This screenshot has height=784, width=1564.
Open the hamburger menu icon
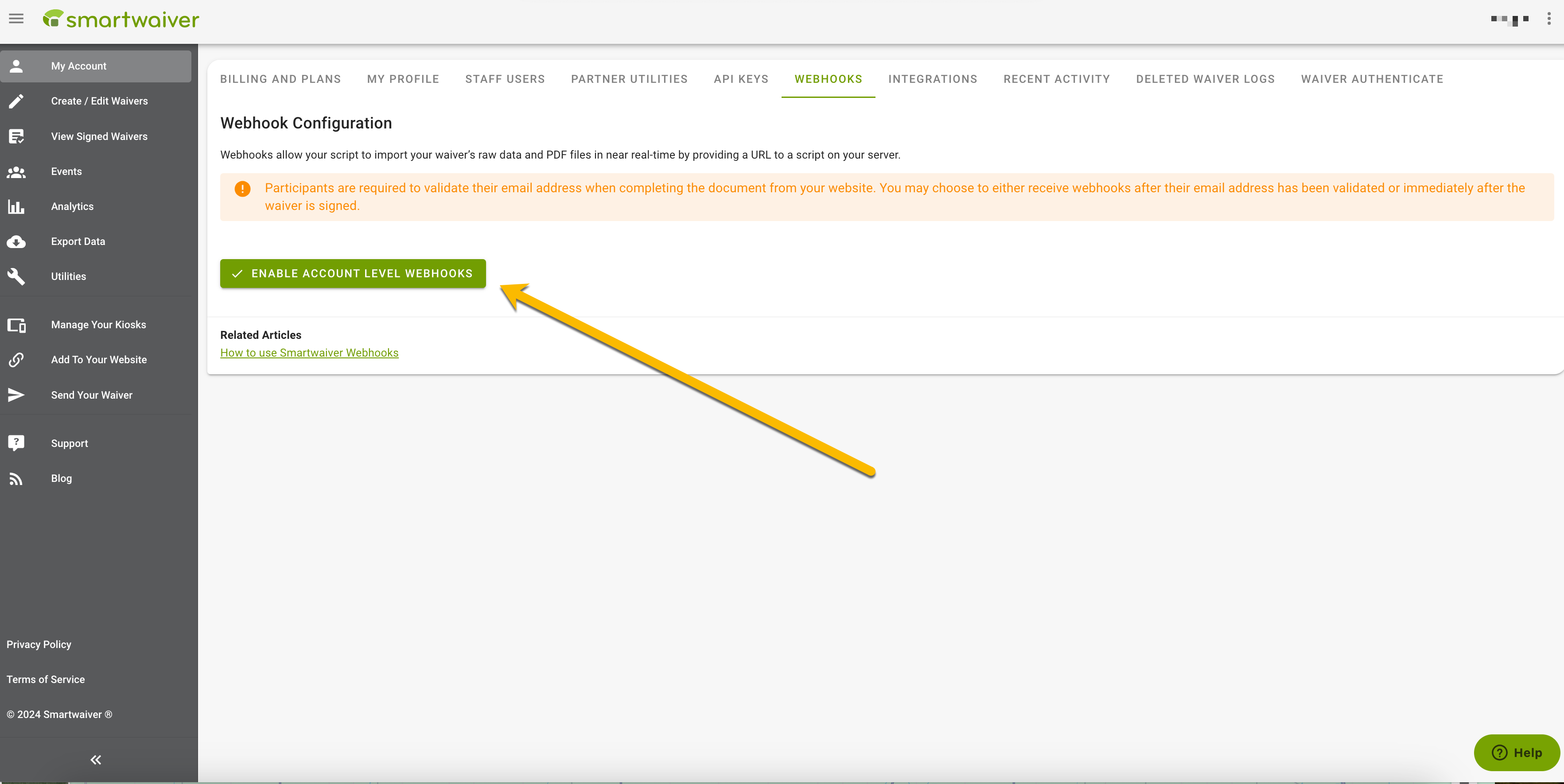pyautogui.click(x=16, y=19)
